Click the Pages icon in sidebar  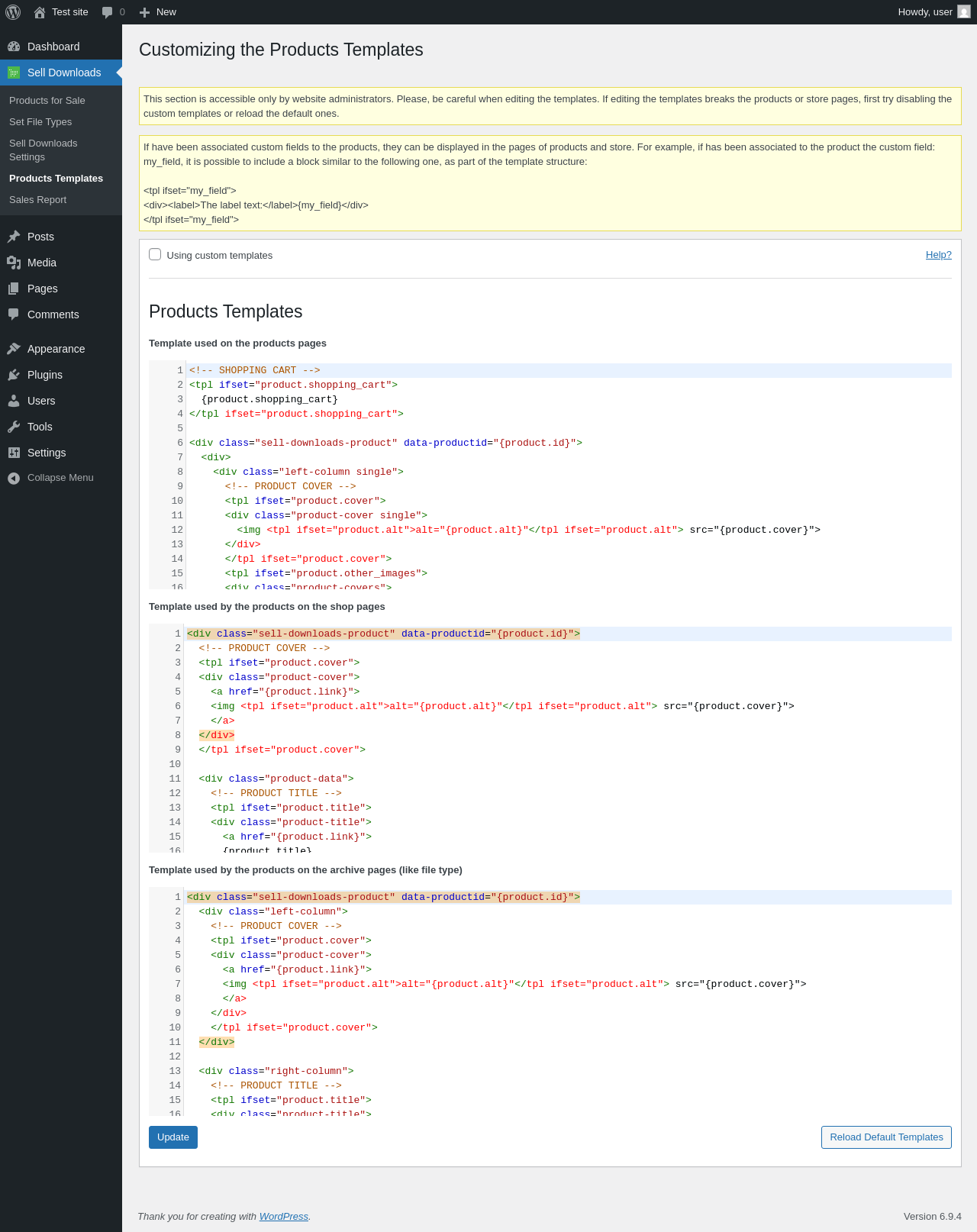pyautogui.click(x=14, y=289)
